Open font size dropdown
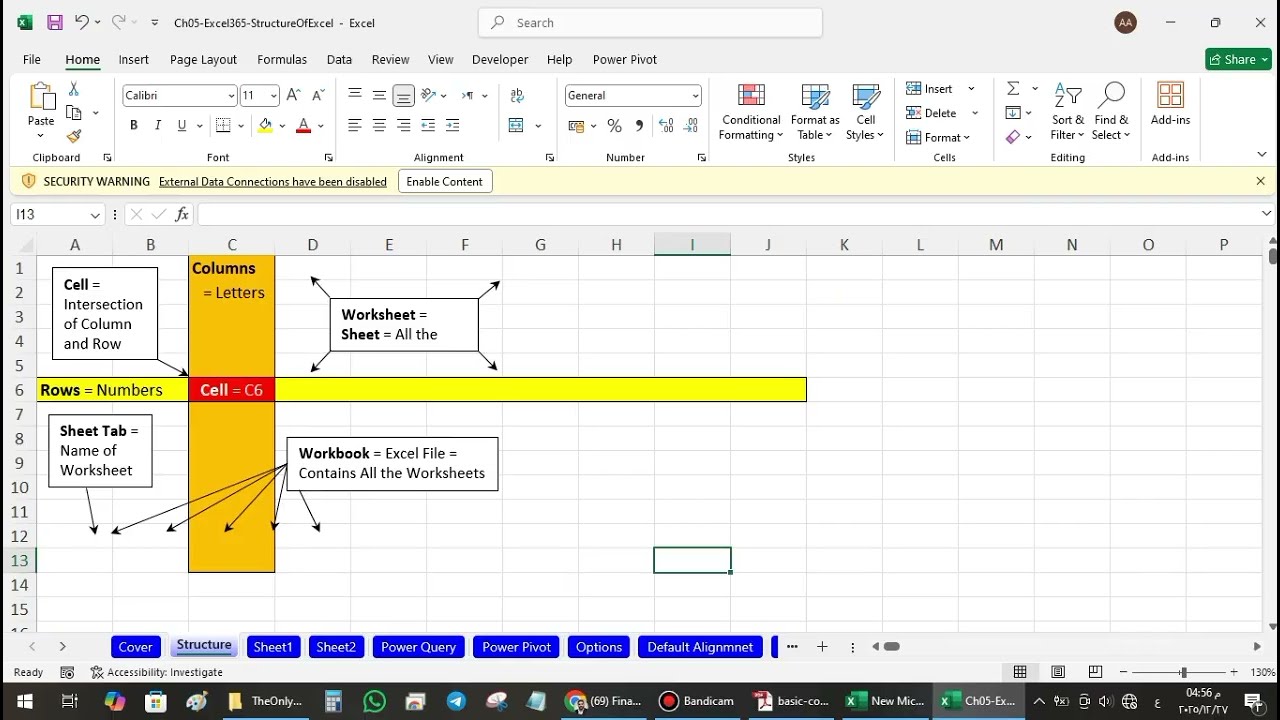 (x=274, y=96)
